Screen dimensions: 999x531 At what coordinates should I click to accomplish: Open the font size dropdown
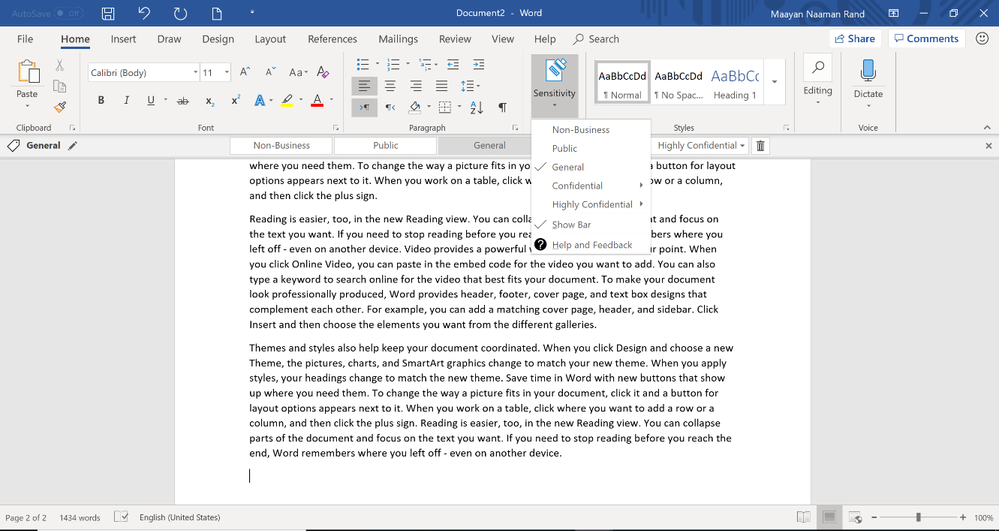pos(227,73)
